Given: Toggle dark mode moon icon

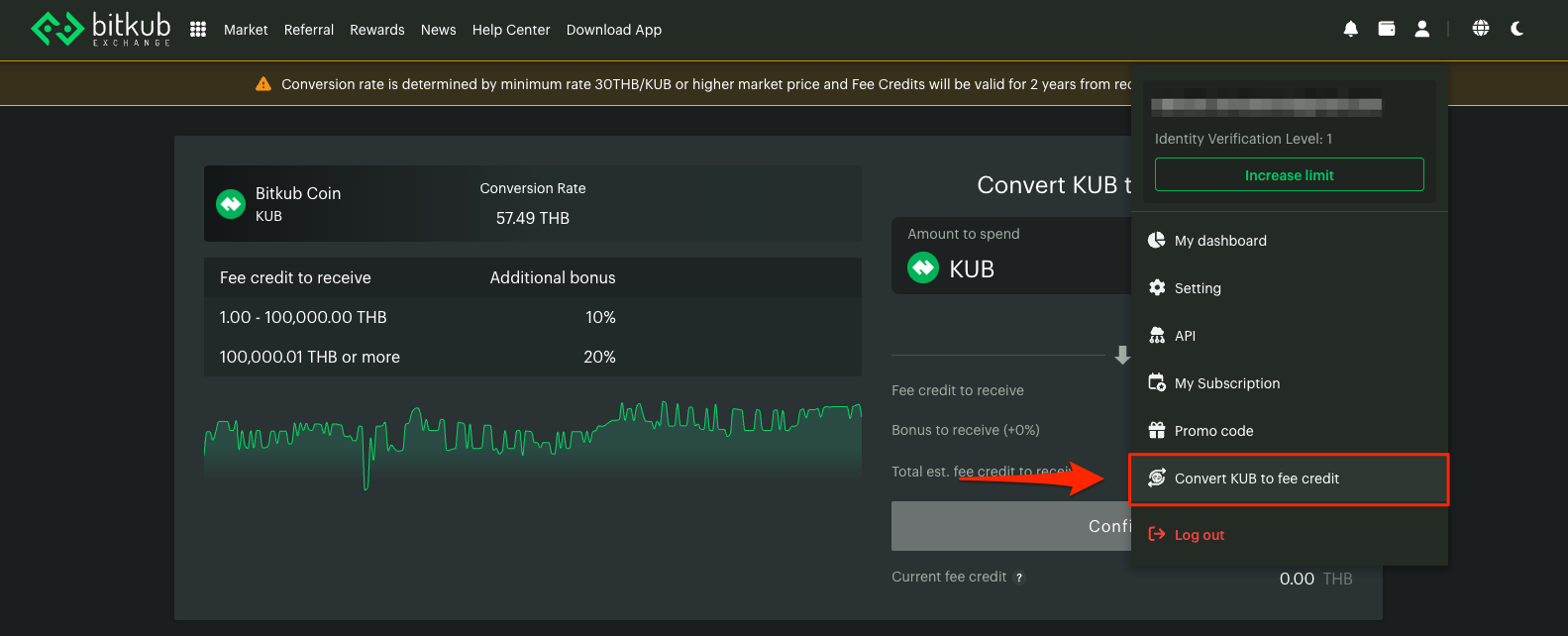Looking at the screenshot, I should 1516,29.
